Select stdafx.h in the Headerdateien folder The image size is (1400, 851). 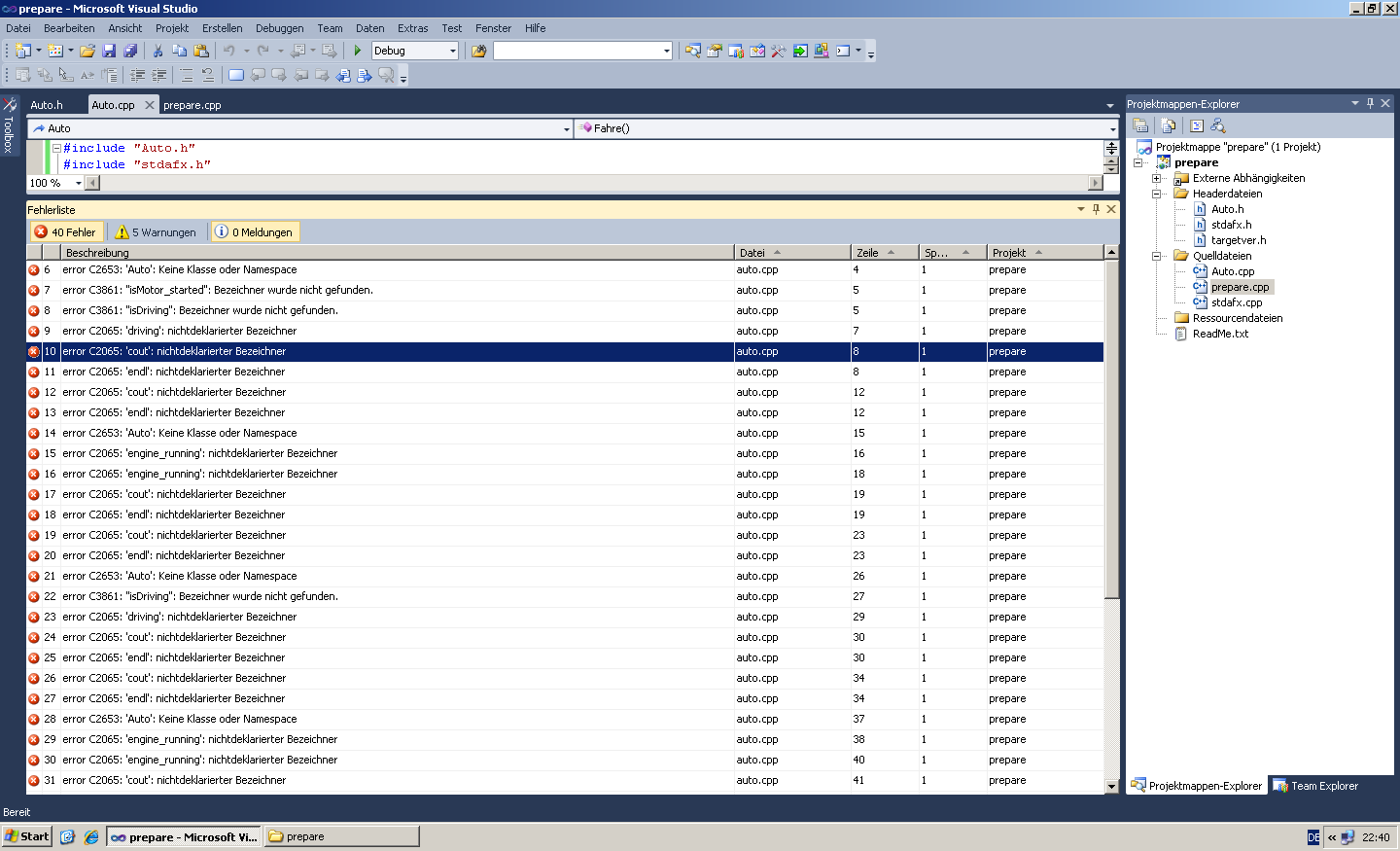(1231, 225)
